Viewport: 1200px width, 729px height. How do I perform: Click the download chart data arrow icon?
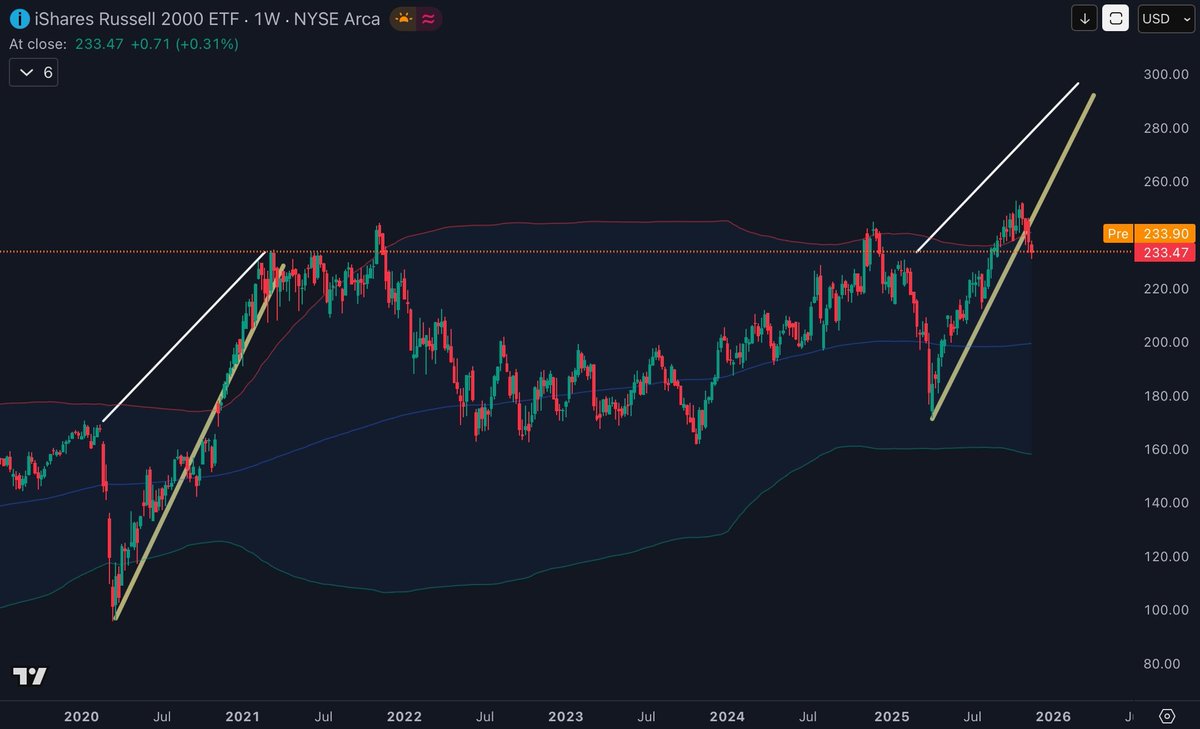[x=1083, y=18]
